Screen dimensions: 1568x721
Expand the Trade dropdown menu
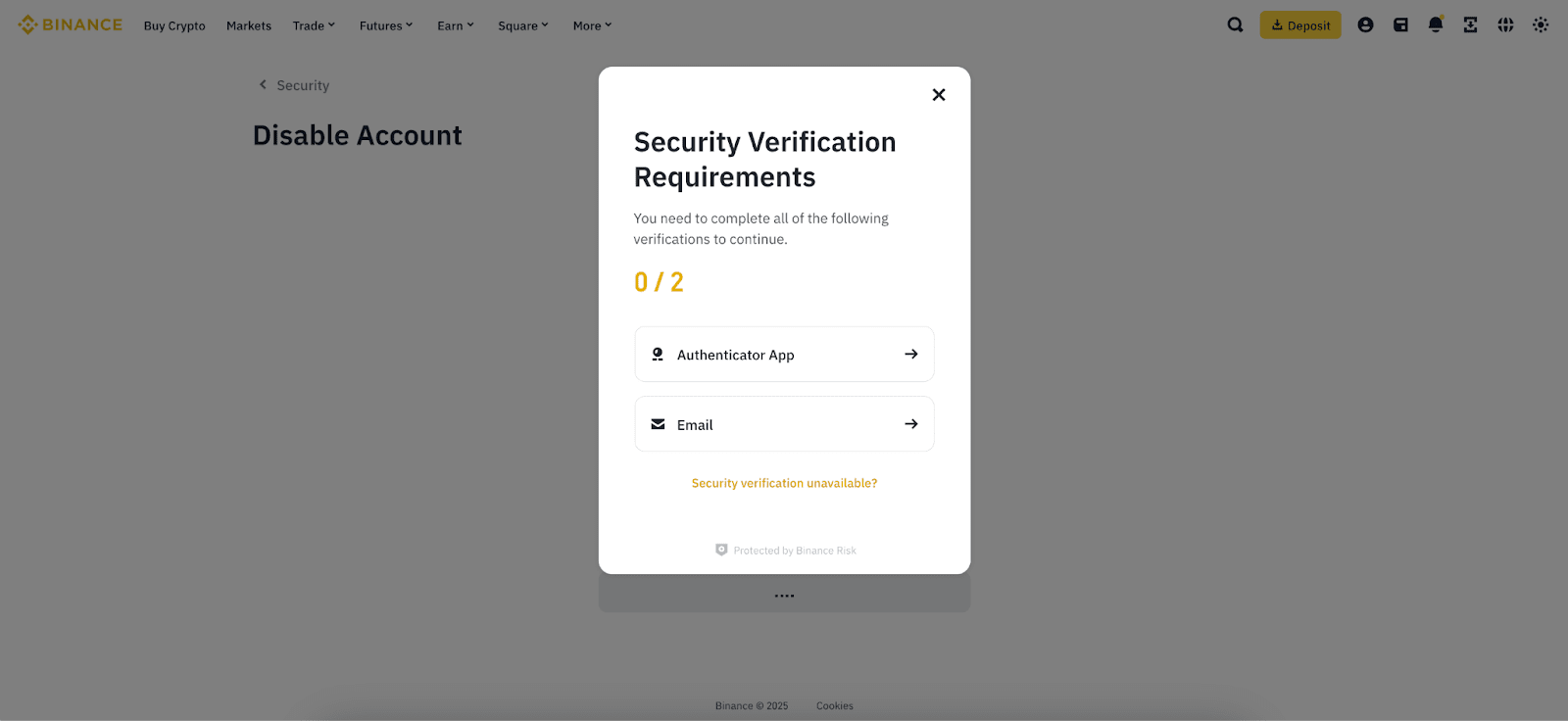coord(314,26)
